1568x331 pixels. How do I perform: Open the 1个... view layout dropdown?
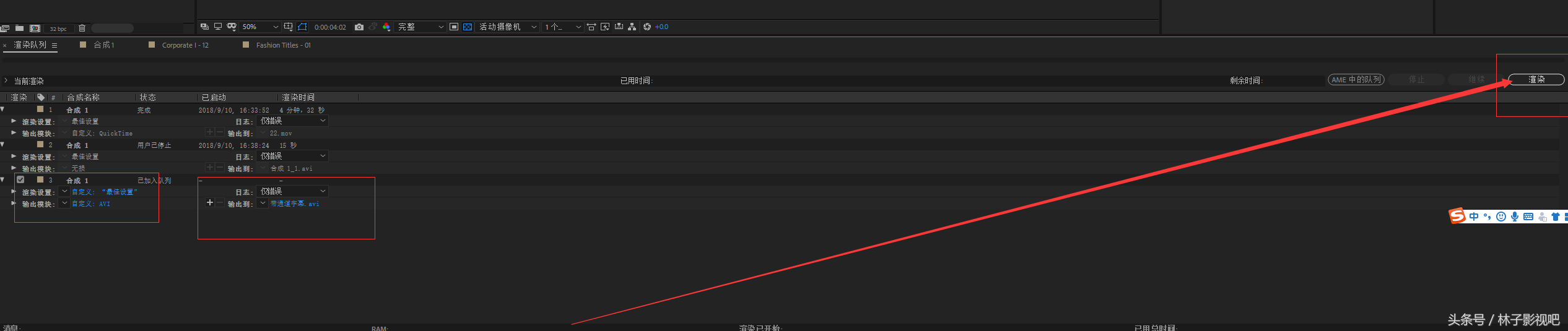[562, 27]
